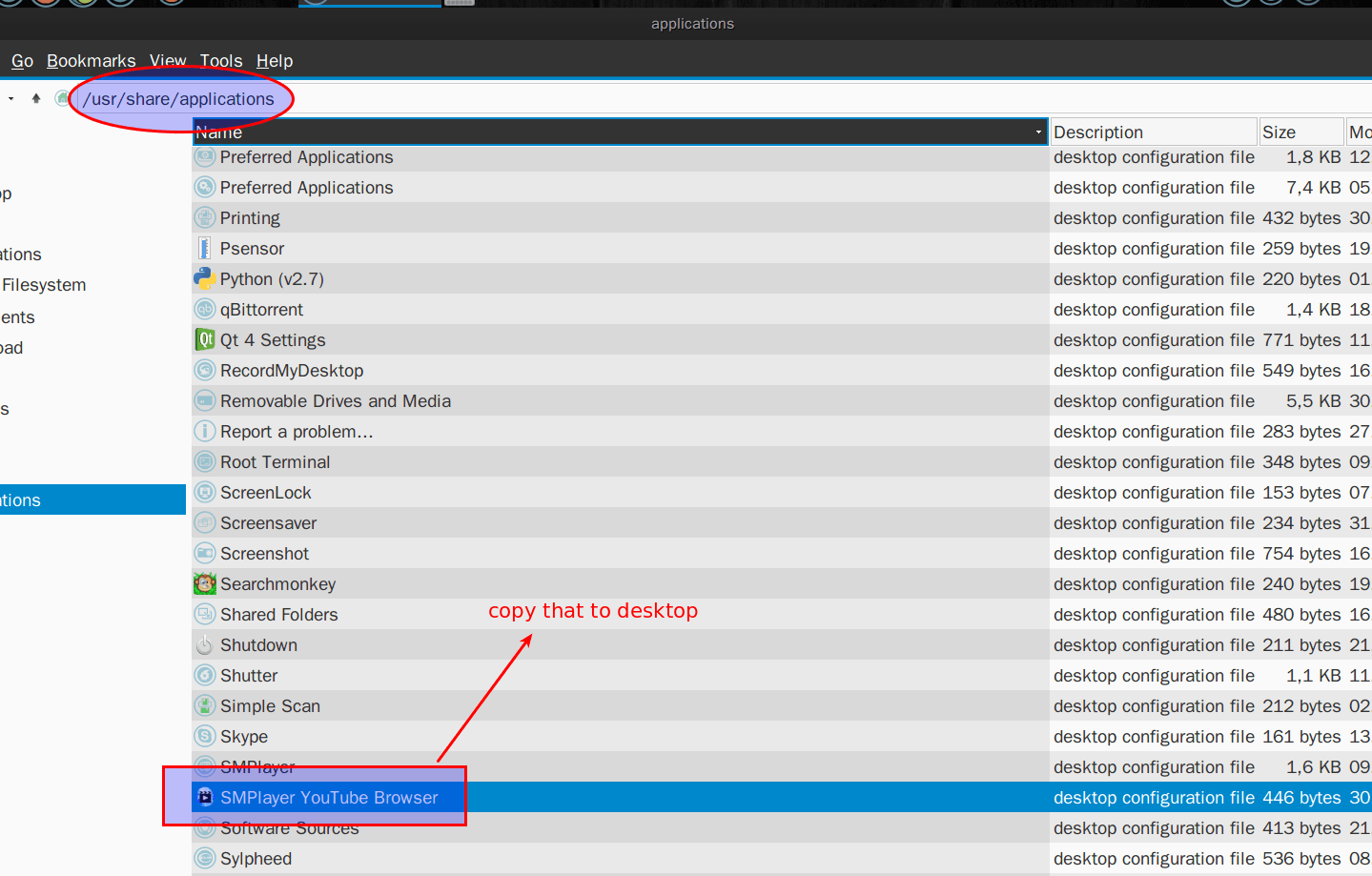Select the SMPlayer YouTube Browser entry

329,798
